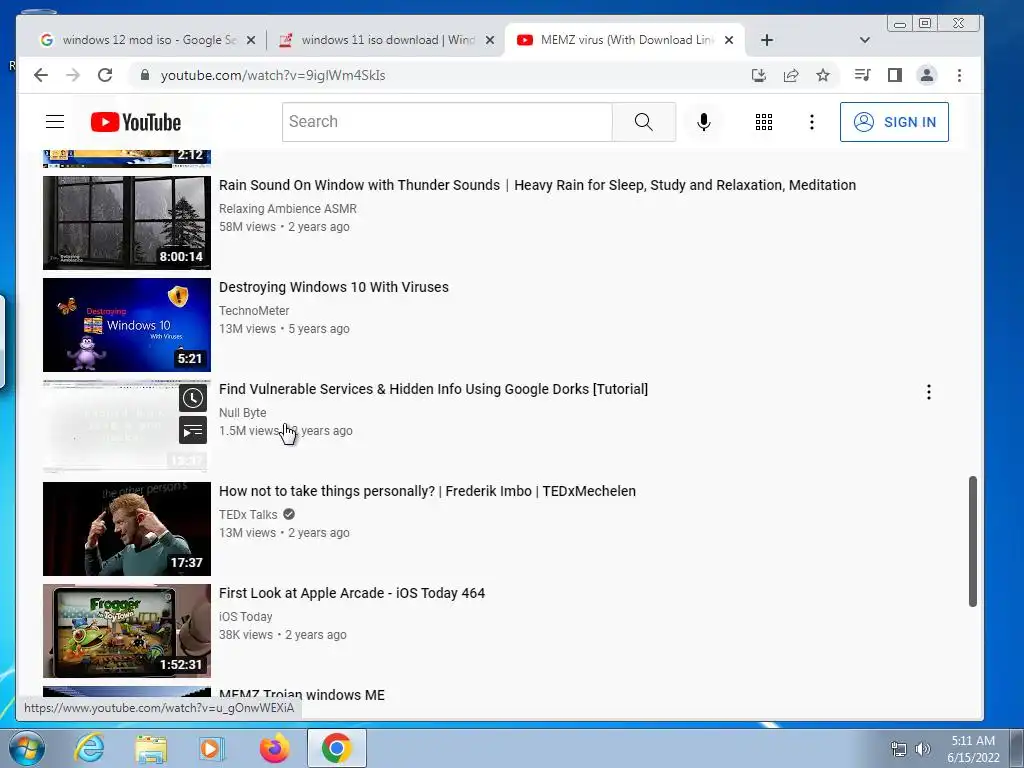This screenshot has height=768, width=1024.
Task: Open YouTube settings three-dot menu
Action: pos(812,122)
